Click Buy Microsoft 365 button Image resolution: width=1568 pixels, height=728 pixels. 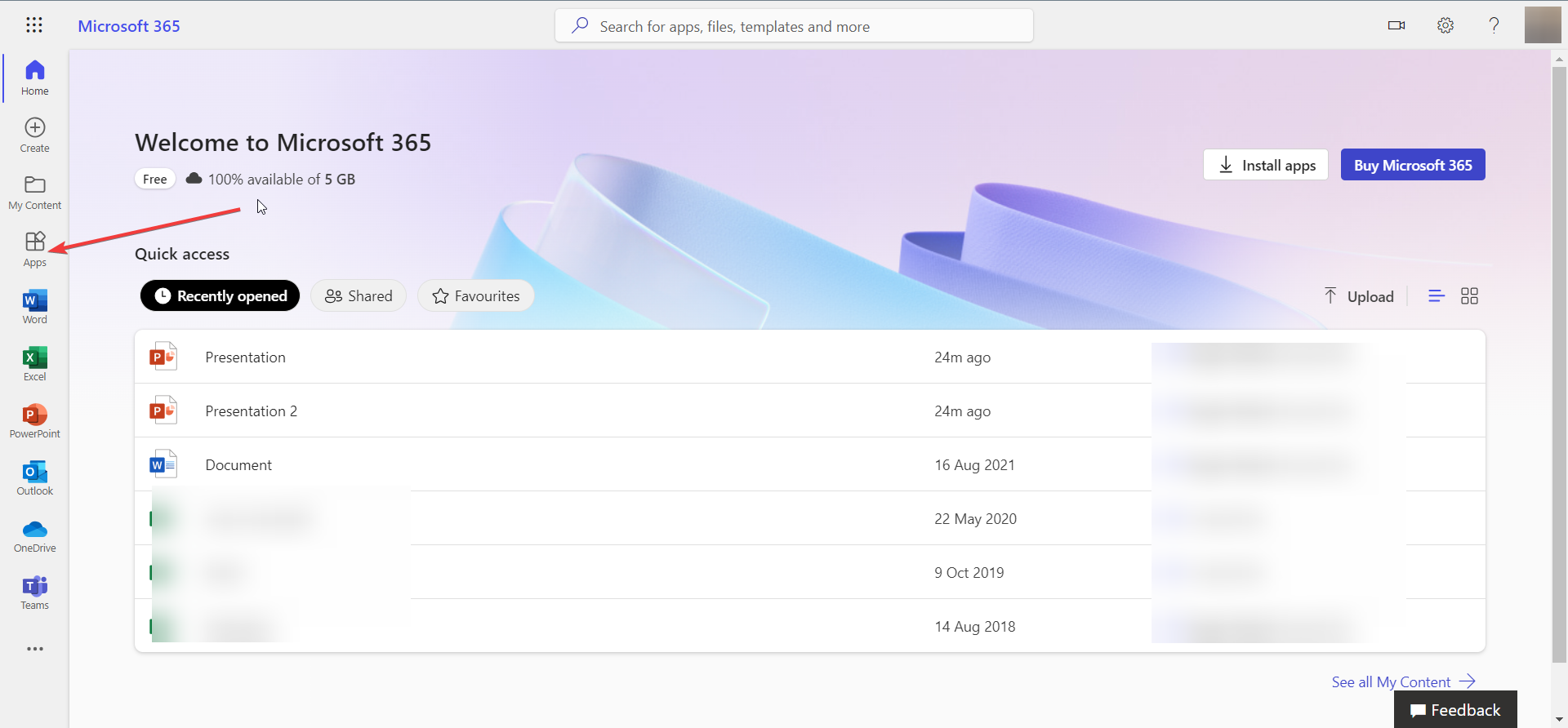pyautogui.click(x=1413, y=165)
